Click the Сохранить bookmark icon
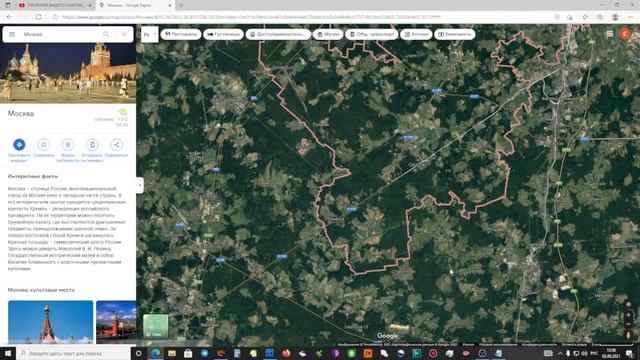 [x=43, y=144]
